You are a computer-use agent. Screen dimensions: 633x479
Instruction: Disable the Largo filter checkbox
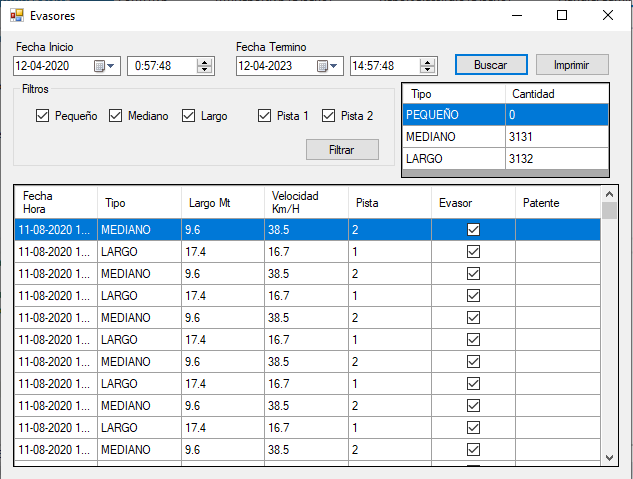click(x=188, y=116)
